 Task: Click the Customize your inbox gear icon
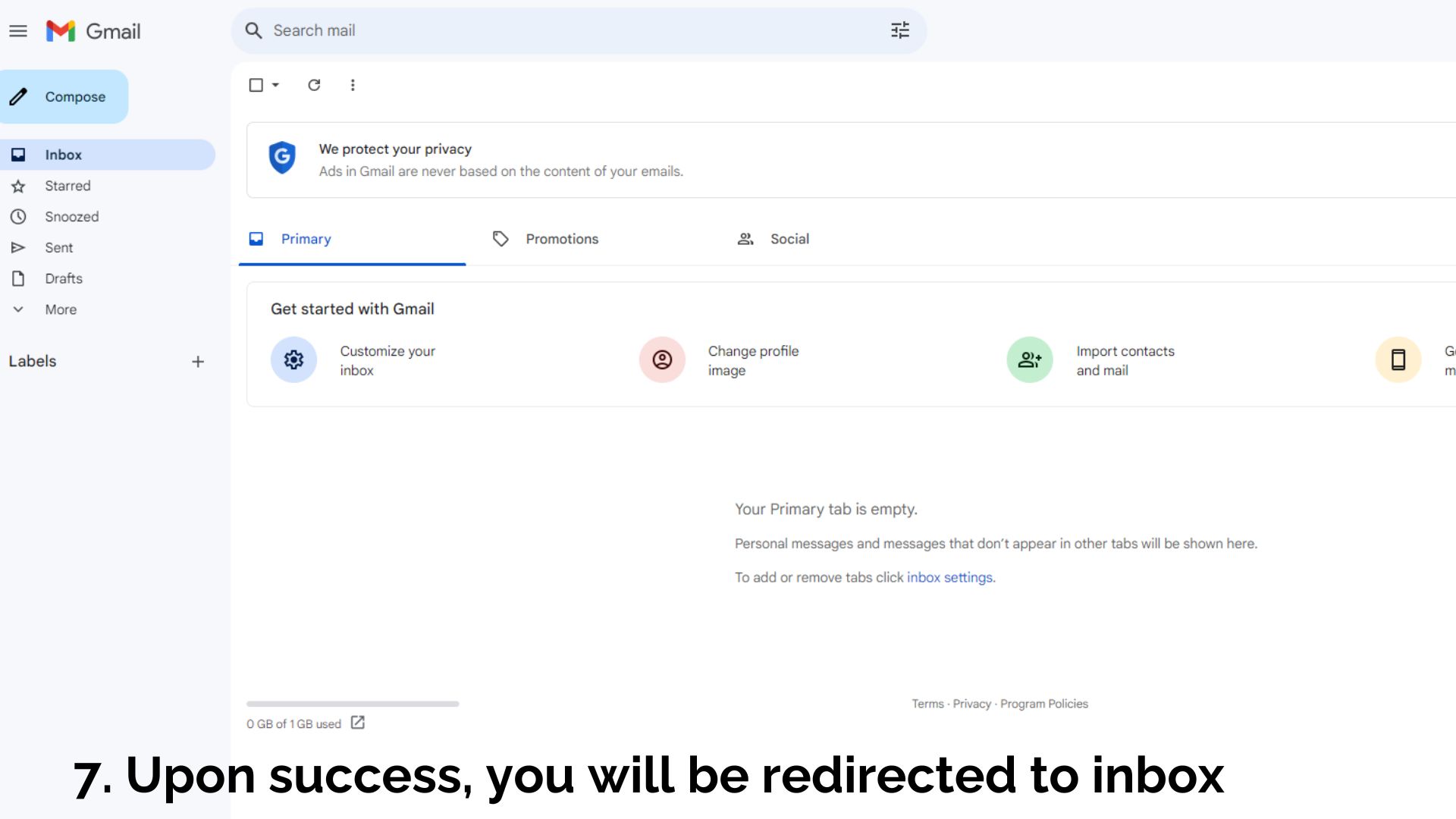click(293, 359)
